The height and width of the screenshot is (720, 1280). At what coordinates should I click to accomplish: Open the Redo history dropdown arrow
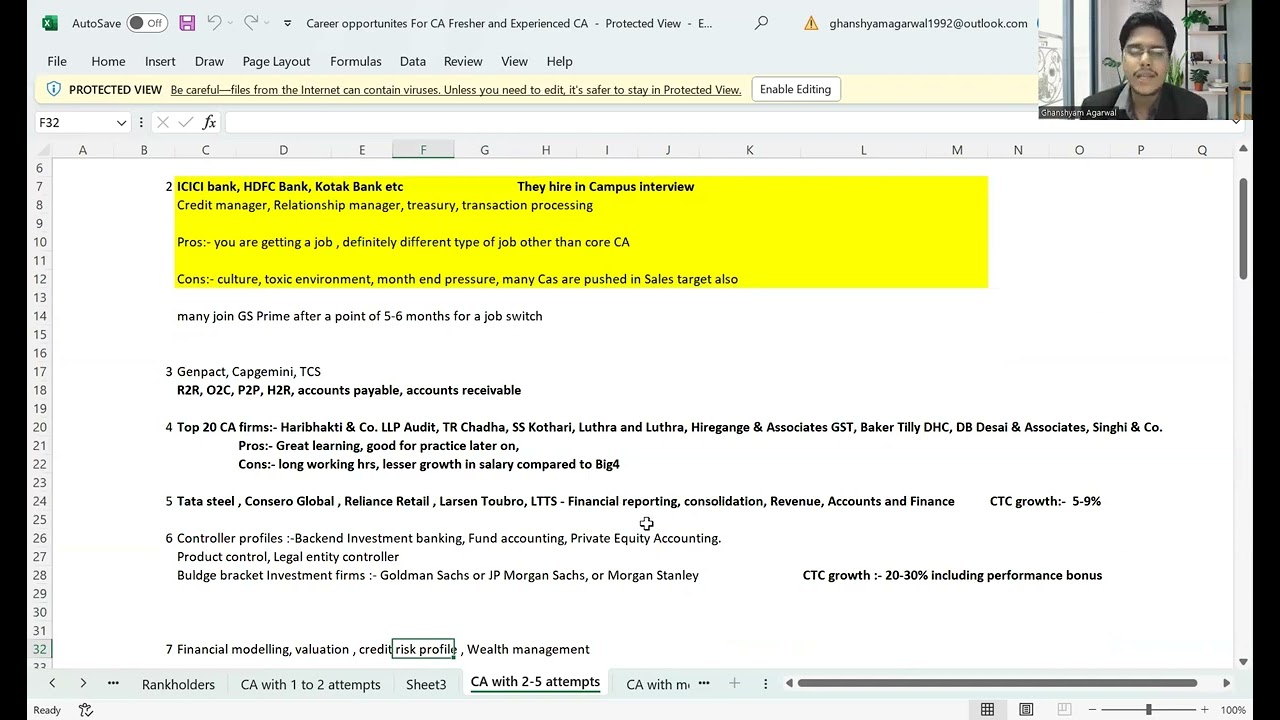(267, 23)
